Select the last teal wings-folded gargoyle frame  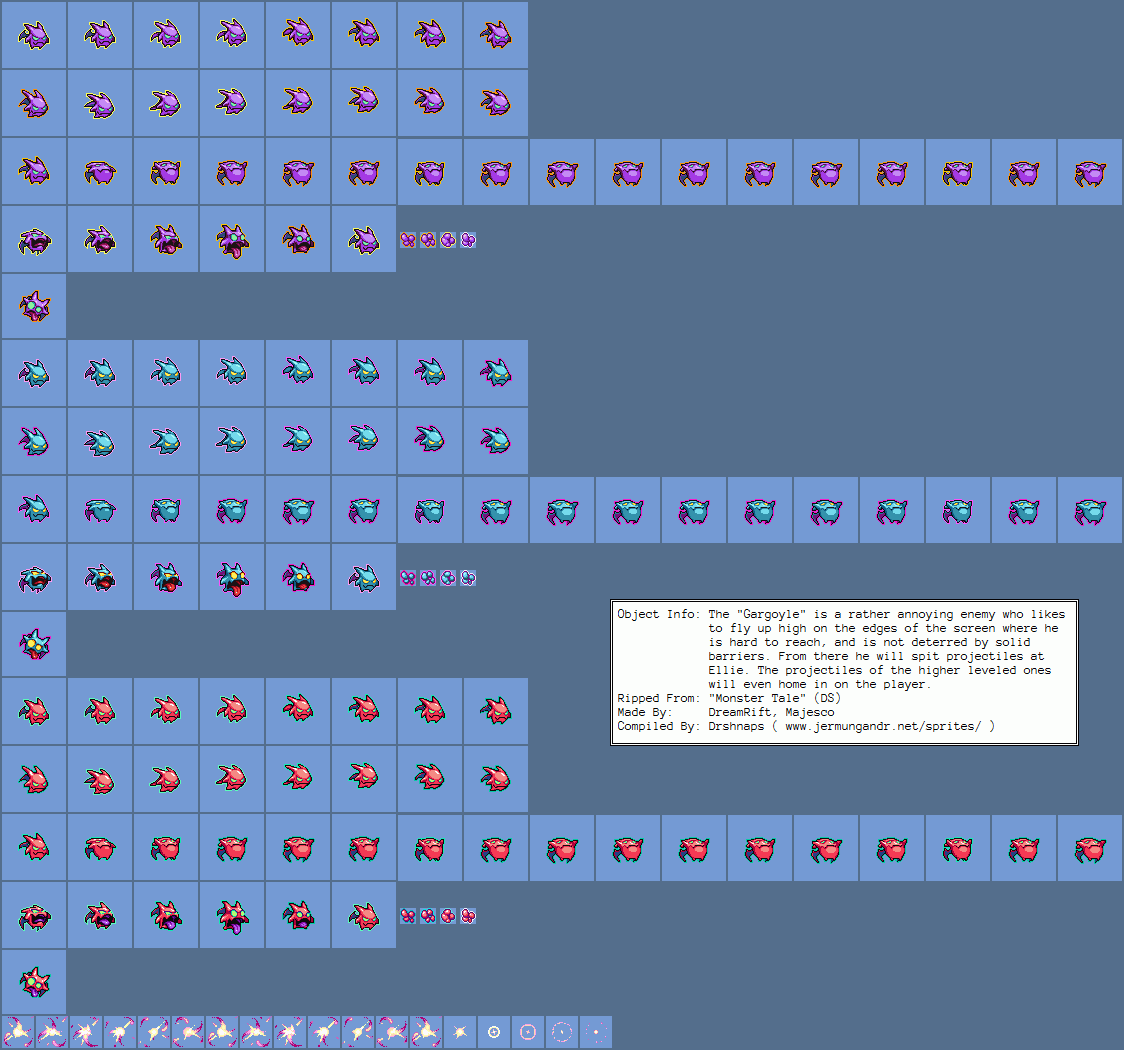(1090, 510)
